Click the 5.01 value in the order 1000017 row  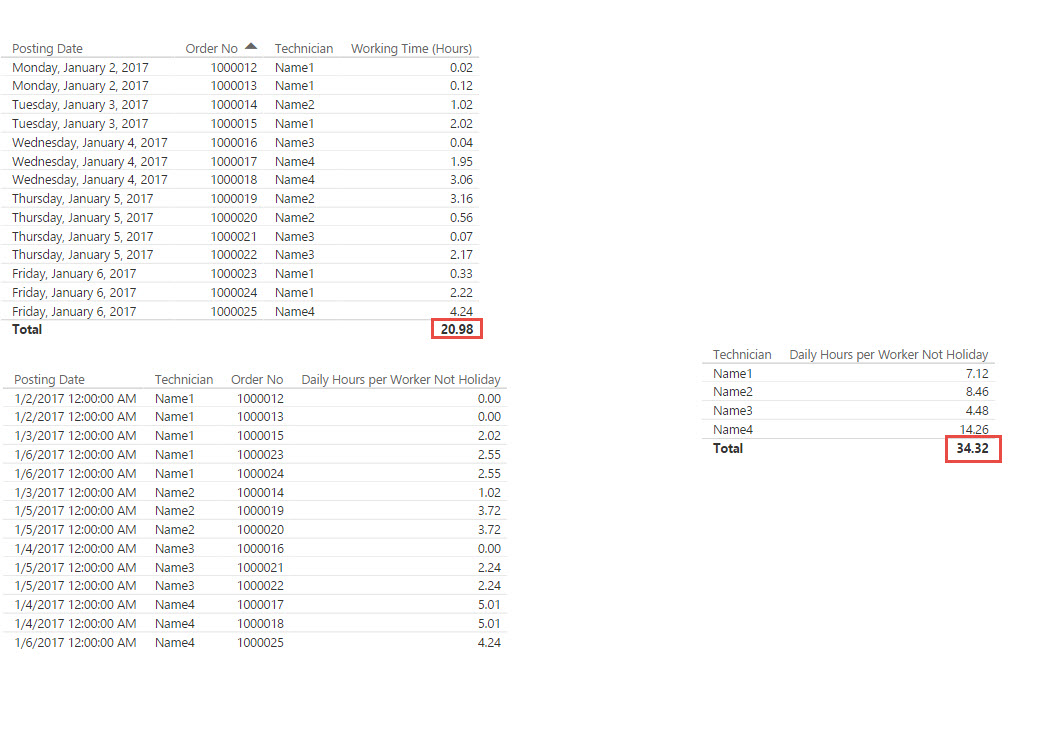pyautogui.click(x=489, y=605)
